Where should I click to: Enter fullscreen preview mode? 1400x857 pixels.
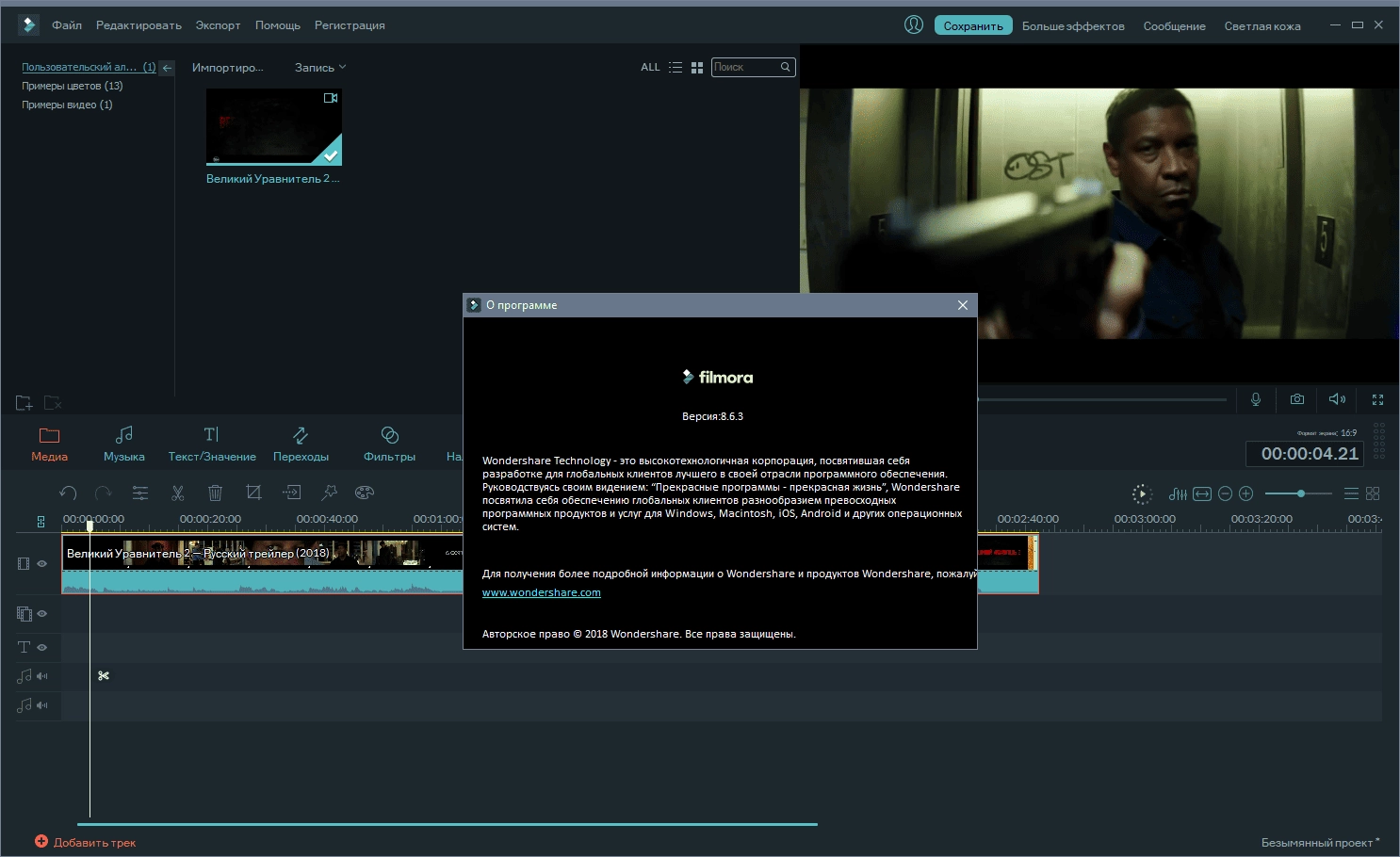coord(1377,399)
